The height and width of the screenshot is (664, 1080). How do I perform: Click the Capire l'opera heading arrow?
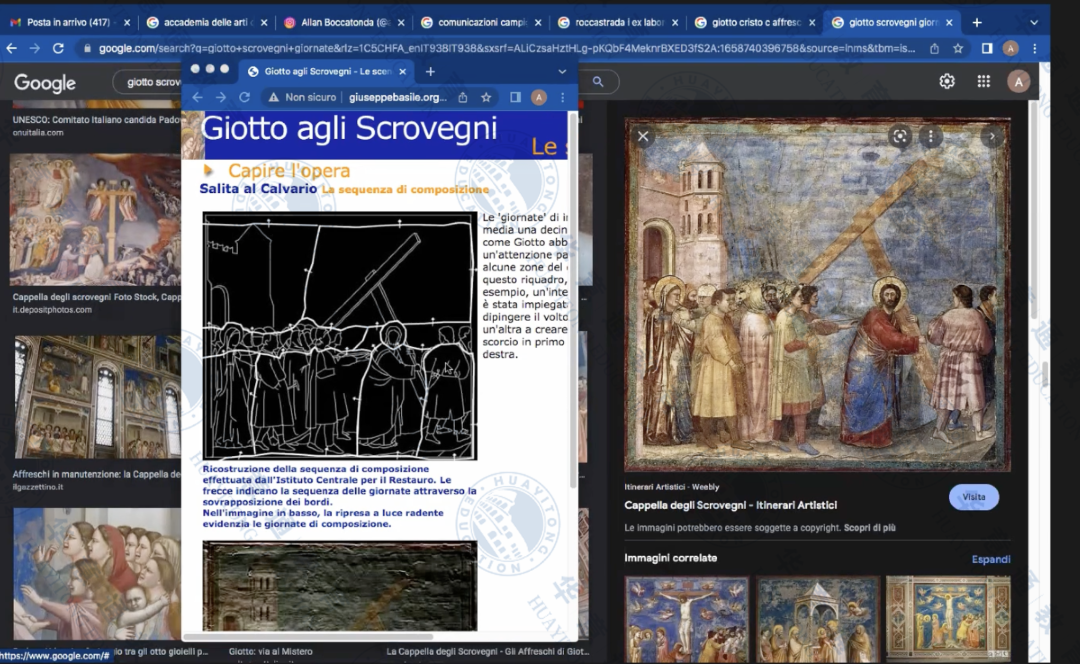point(209,170)
